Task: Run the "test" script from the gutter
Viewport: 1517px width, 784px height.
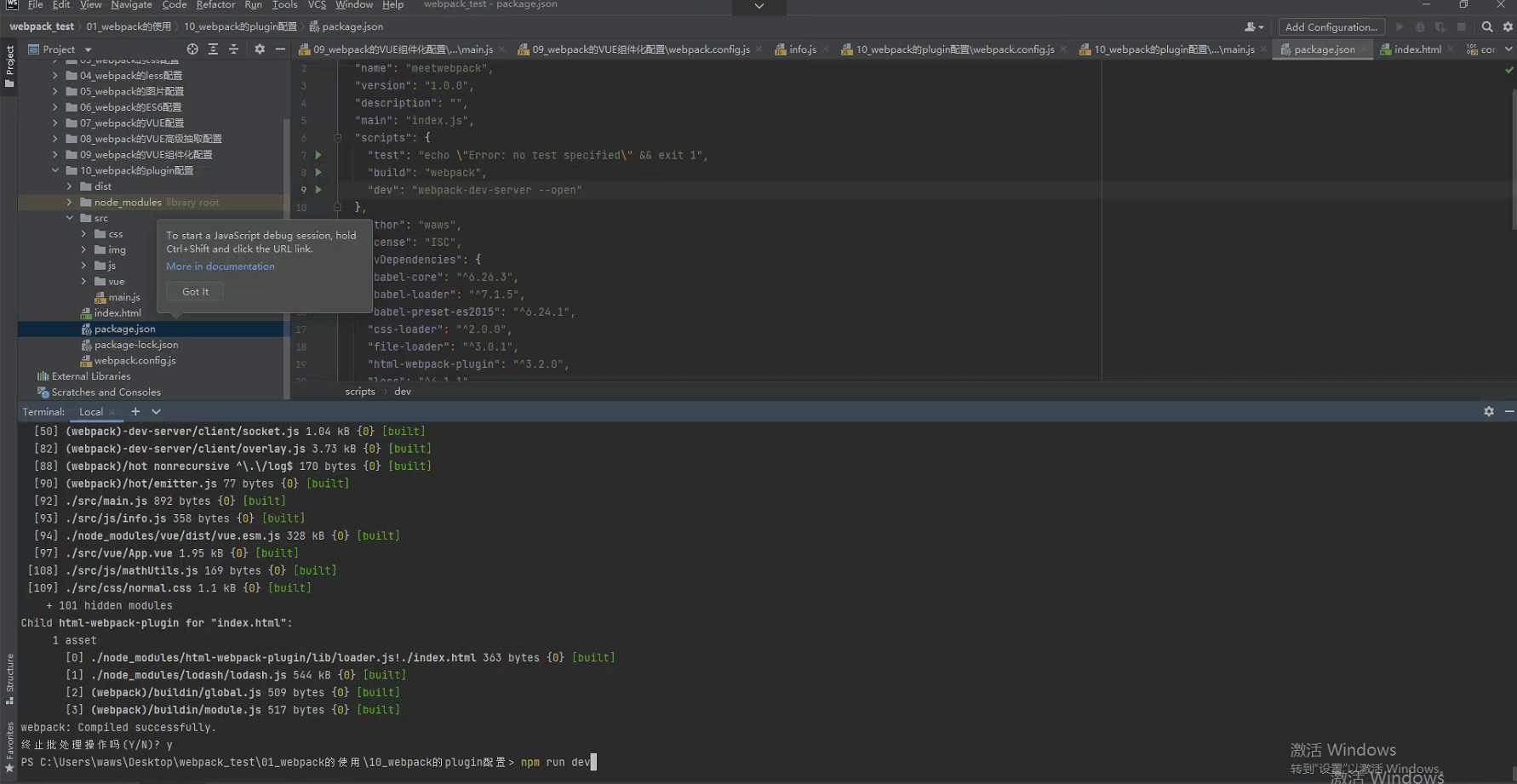Action: (x=318, y=155)
